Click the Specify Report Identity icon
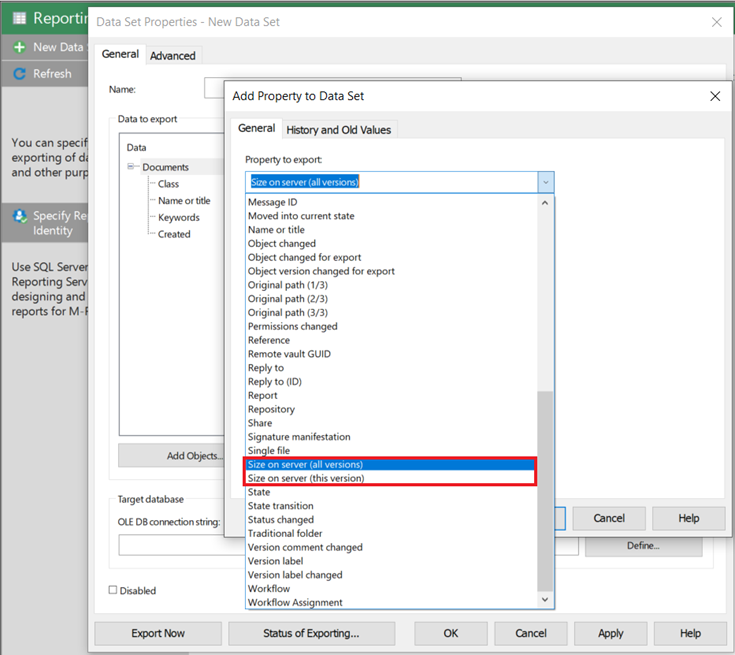Screen dimensions: 735x655 point(19,216)
